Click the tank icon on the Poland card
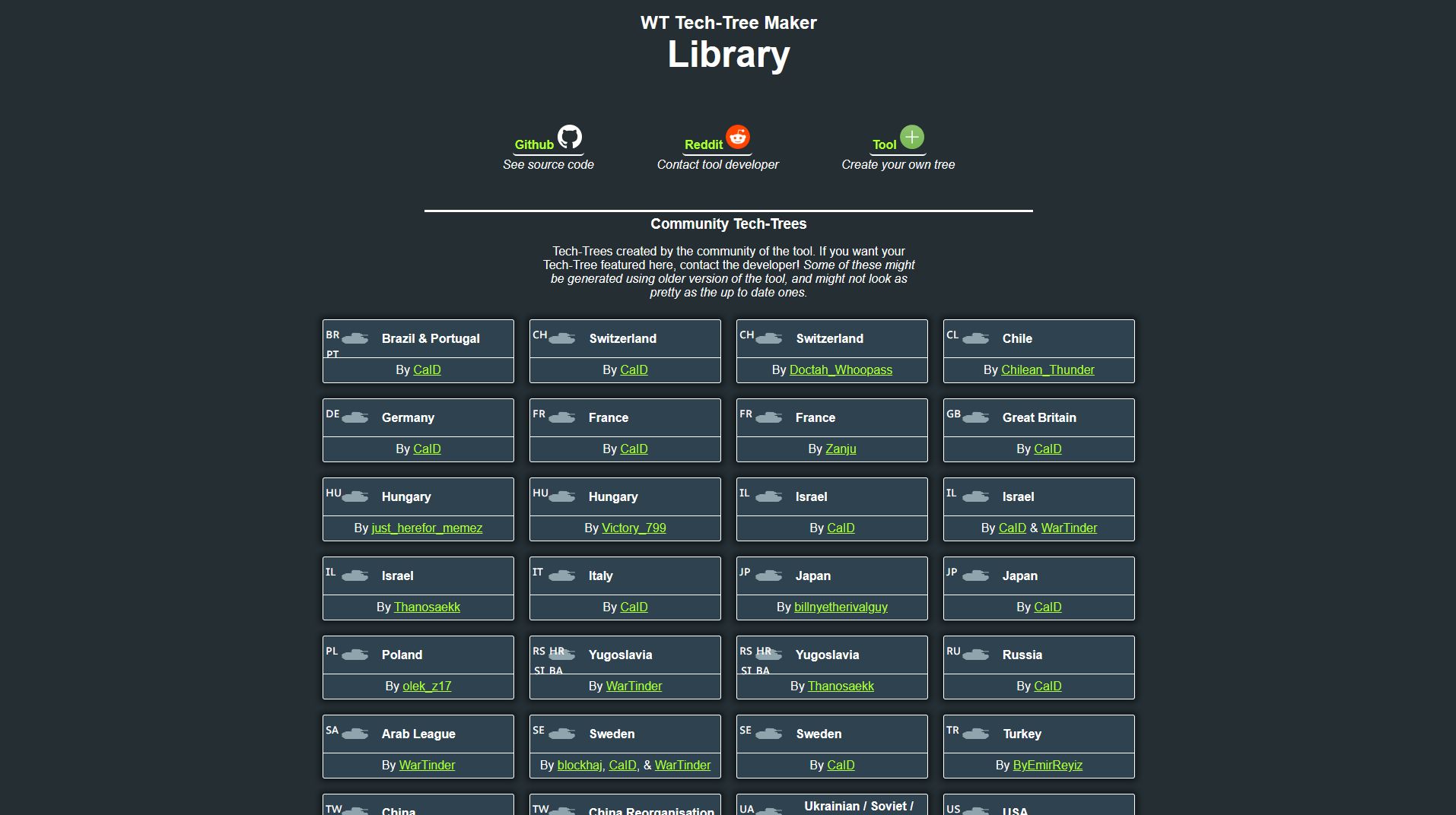 pos(355,655)
